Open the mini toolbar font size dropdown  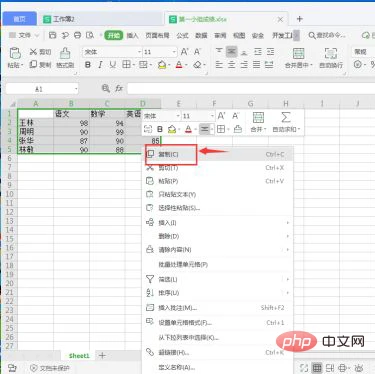pos(212,116)
